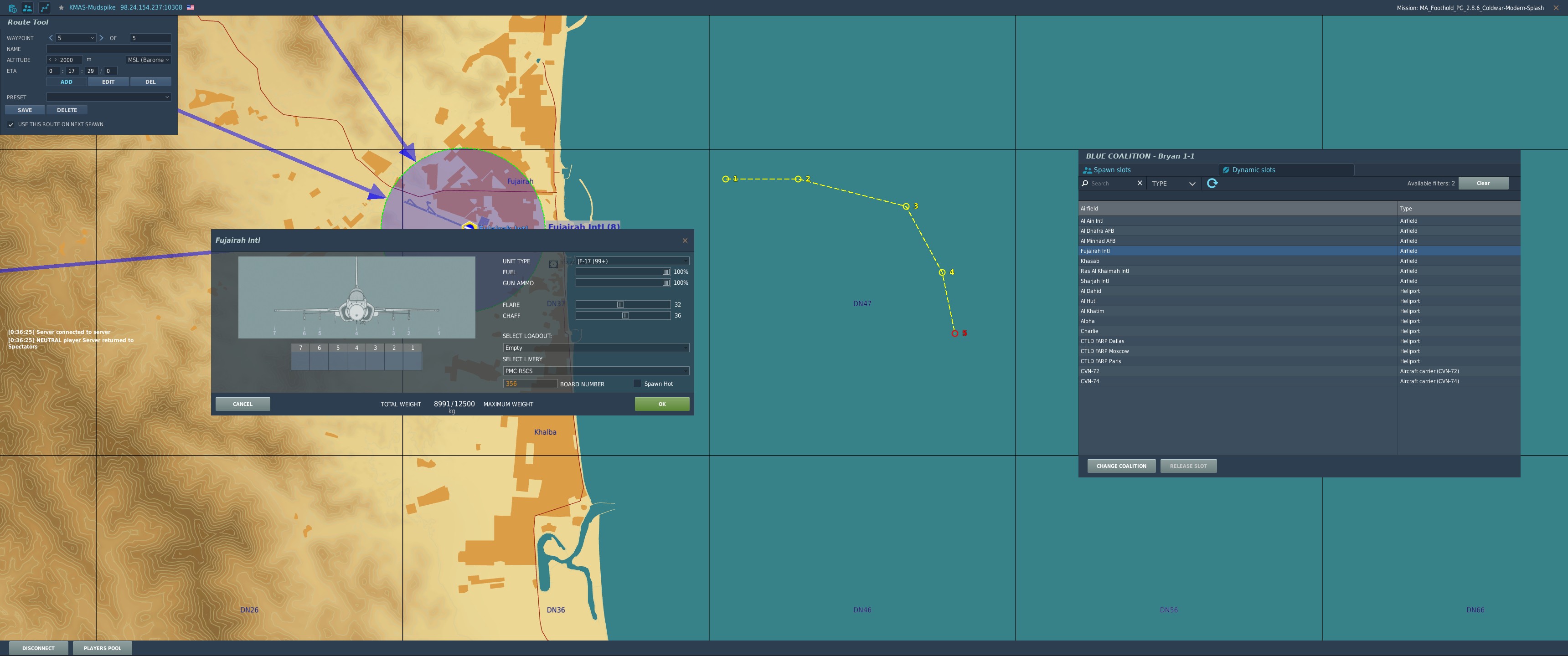The width and height of the screenshot is (1568, 656).
Task: Switch to the Spawn slots tab
Action: coord(1111,170)
